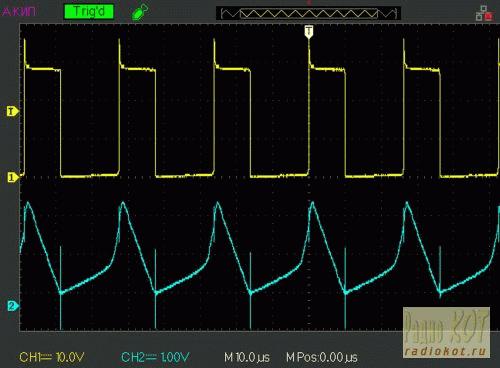This screenshot has width=500, height=368.
Task: Click the M Pos:0.00µs position readout
Action: coord(322,357)
